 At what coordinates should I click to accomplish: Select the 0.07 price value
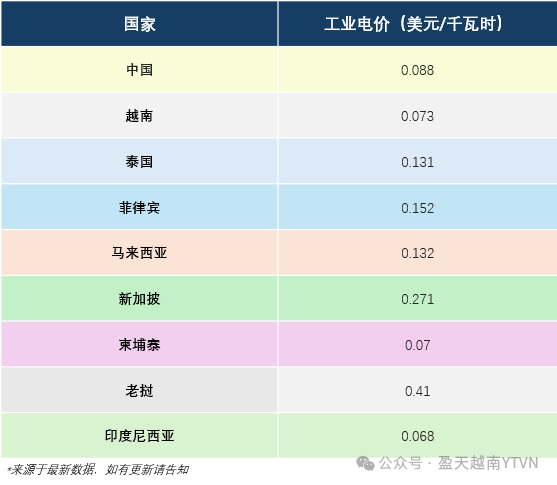pos(417,345)
